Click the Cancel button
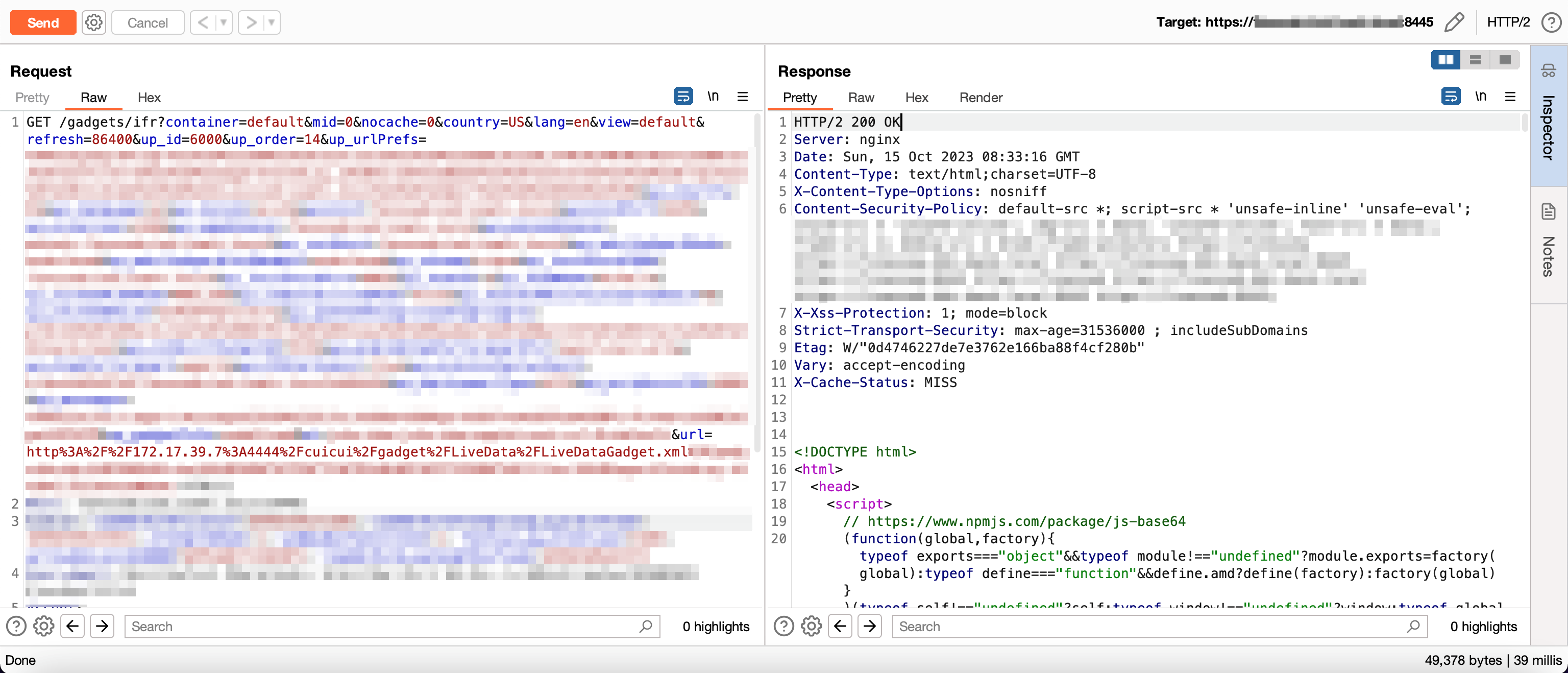Screen dimensions: 1568x673 click(x=148, y=22)
